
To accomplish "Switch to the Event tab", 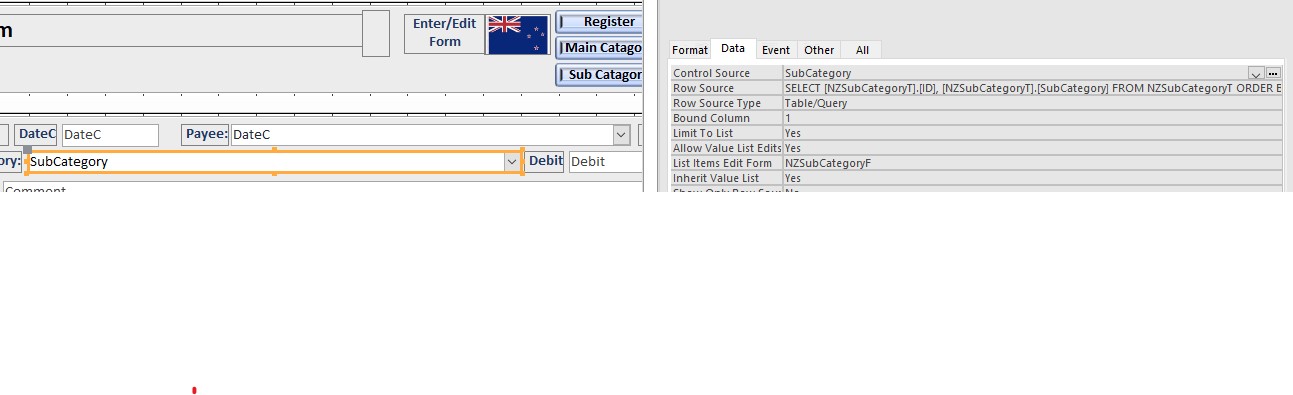I will tap(776, 50).
